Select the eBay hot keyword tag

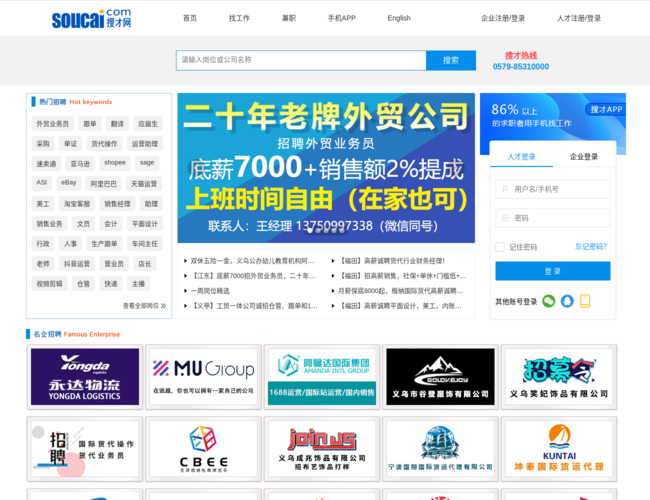click(x=68, y=183)
